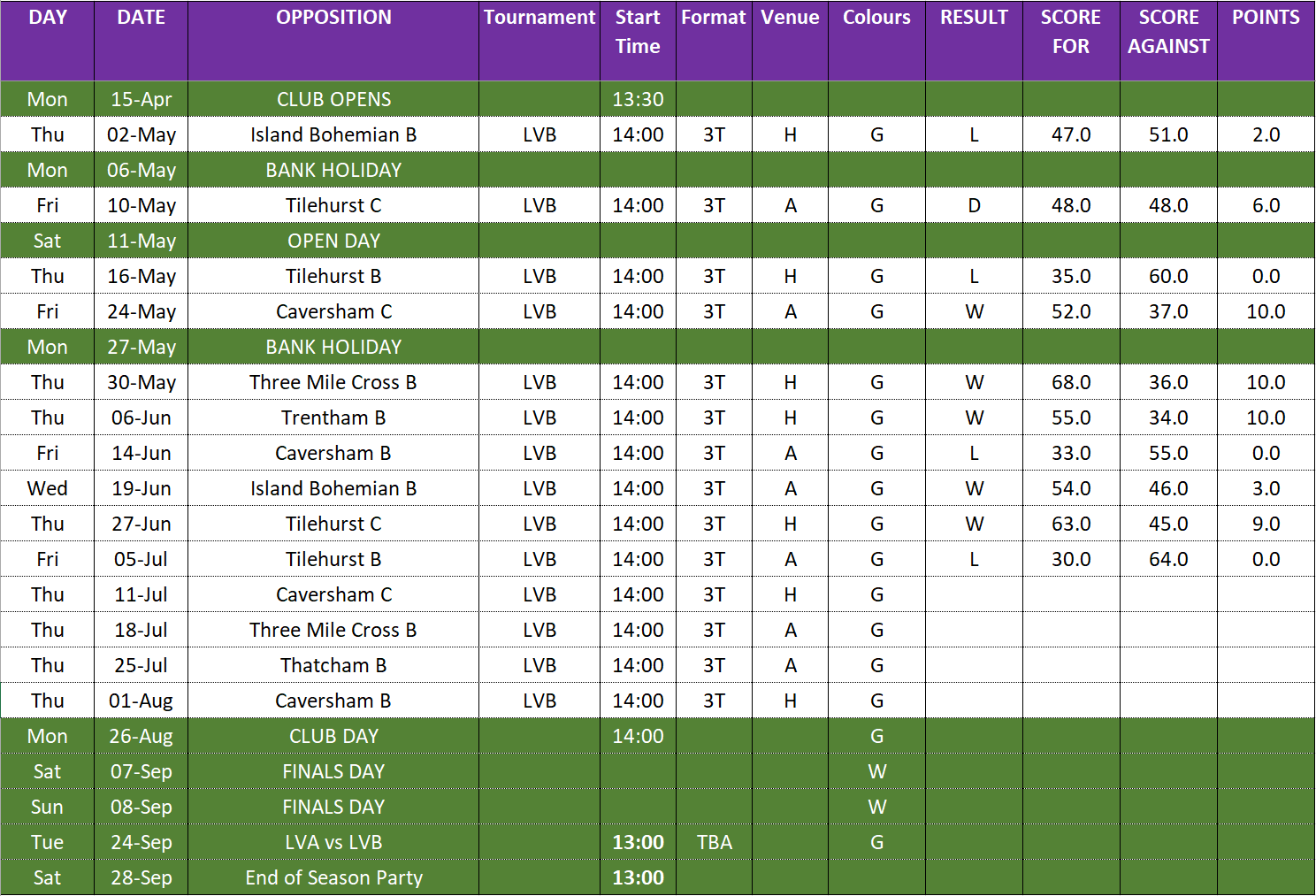
Task: Click score 55.0 in Trentham B row
Action: 1071,417
